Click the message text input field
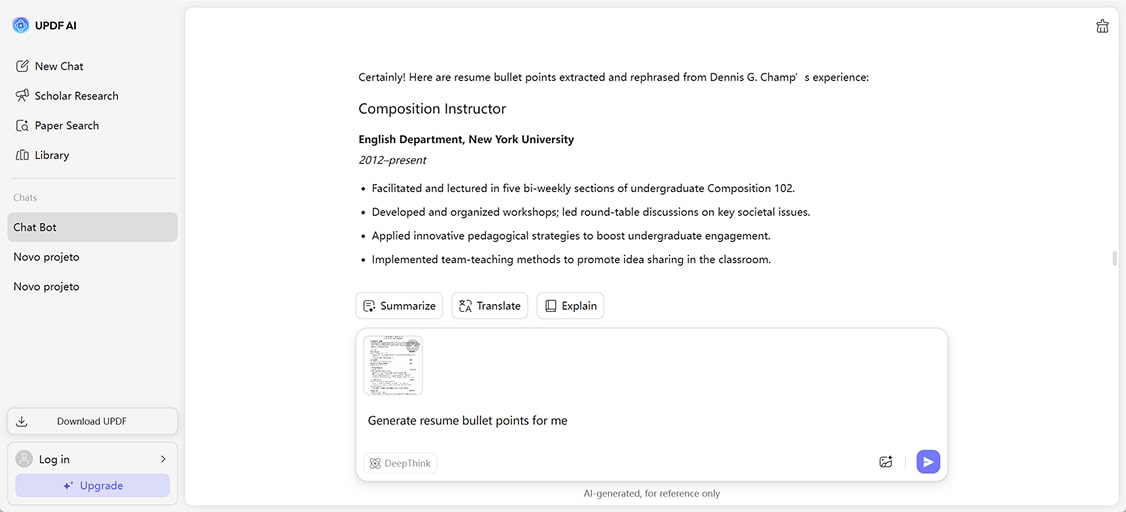 pyautogui.click(x=650, y=421)
